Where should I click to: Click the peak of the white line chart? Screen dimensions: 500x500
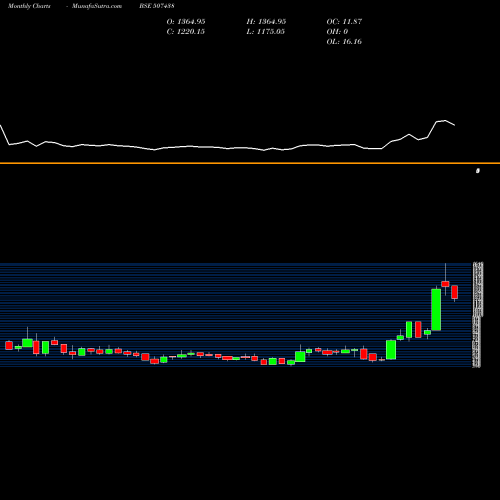pos(445,120)
